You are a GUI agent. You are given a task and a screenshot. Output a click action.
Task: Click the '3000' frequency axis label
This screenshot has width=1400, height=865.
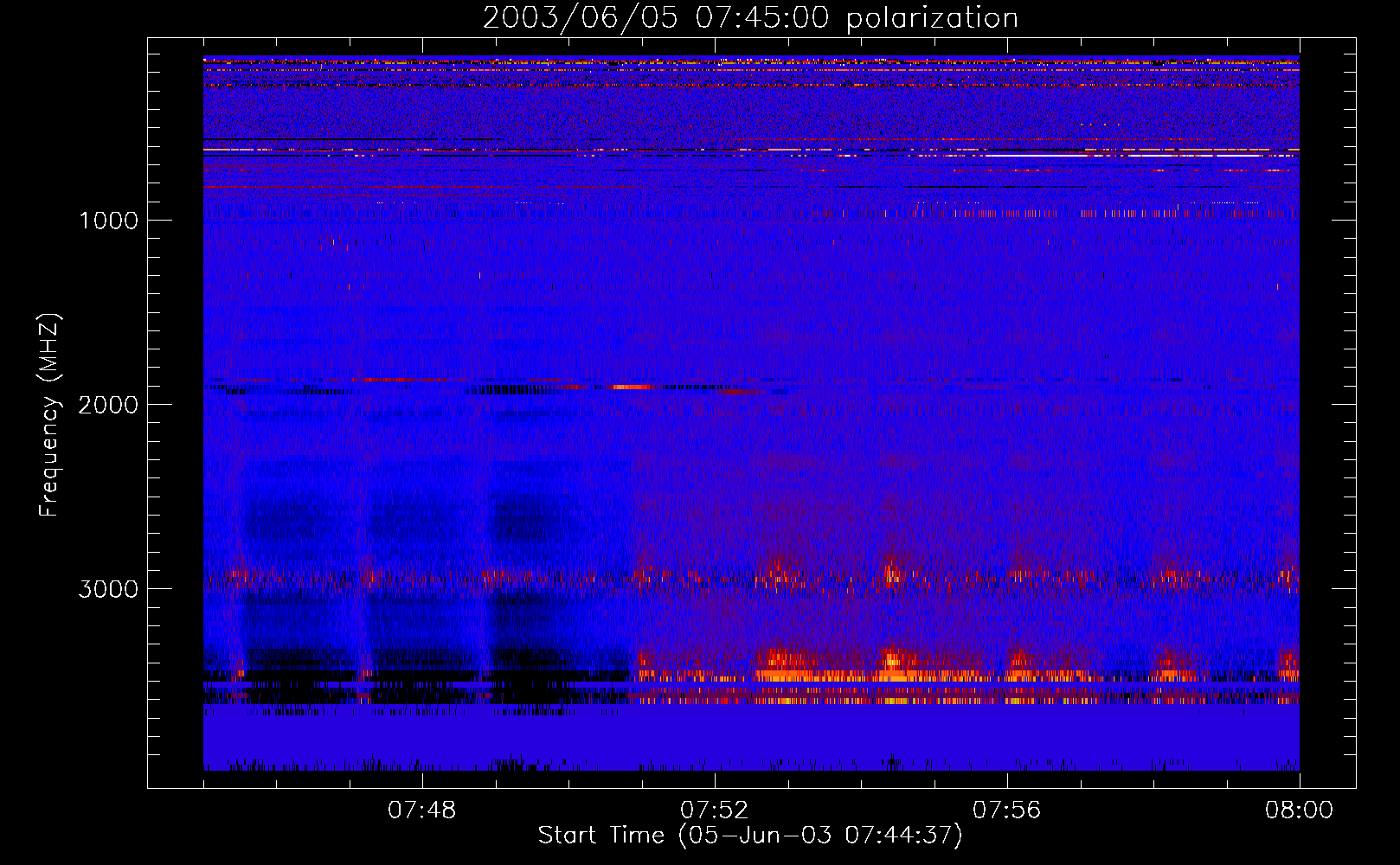[x=108, y=589]
